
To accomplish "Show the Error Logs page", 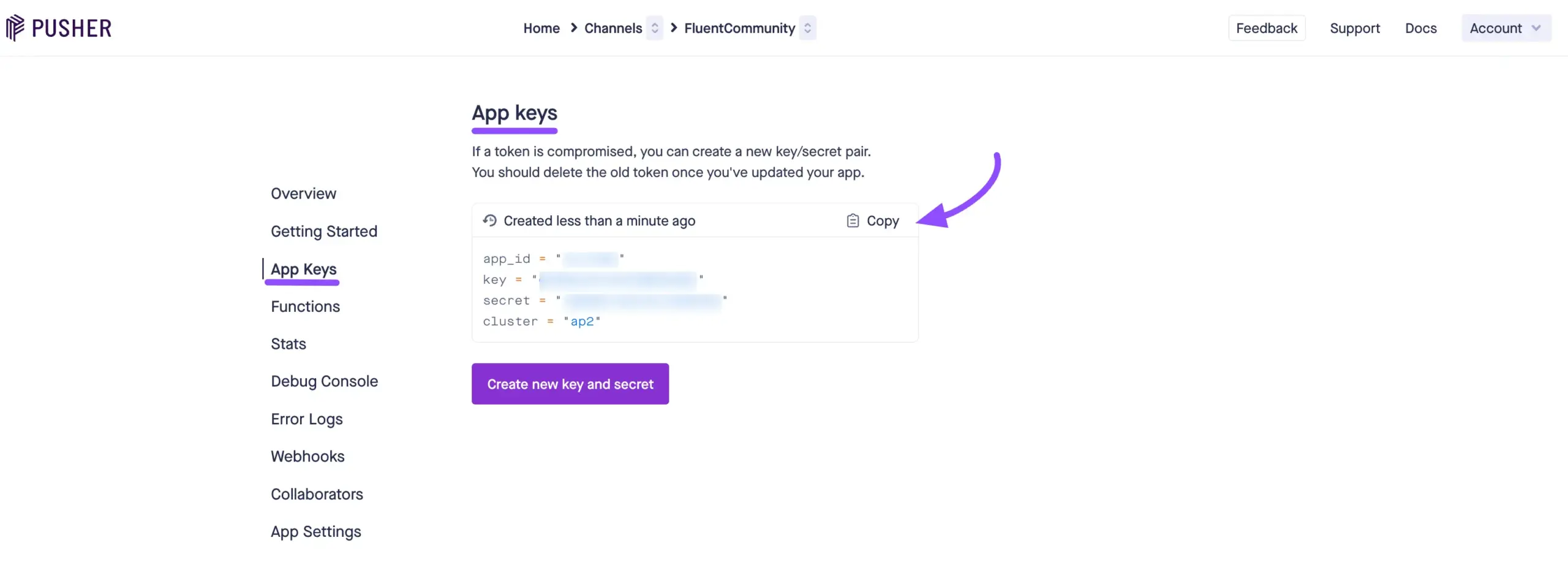I will pos(307,419).
